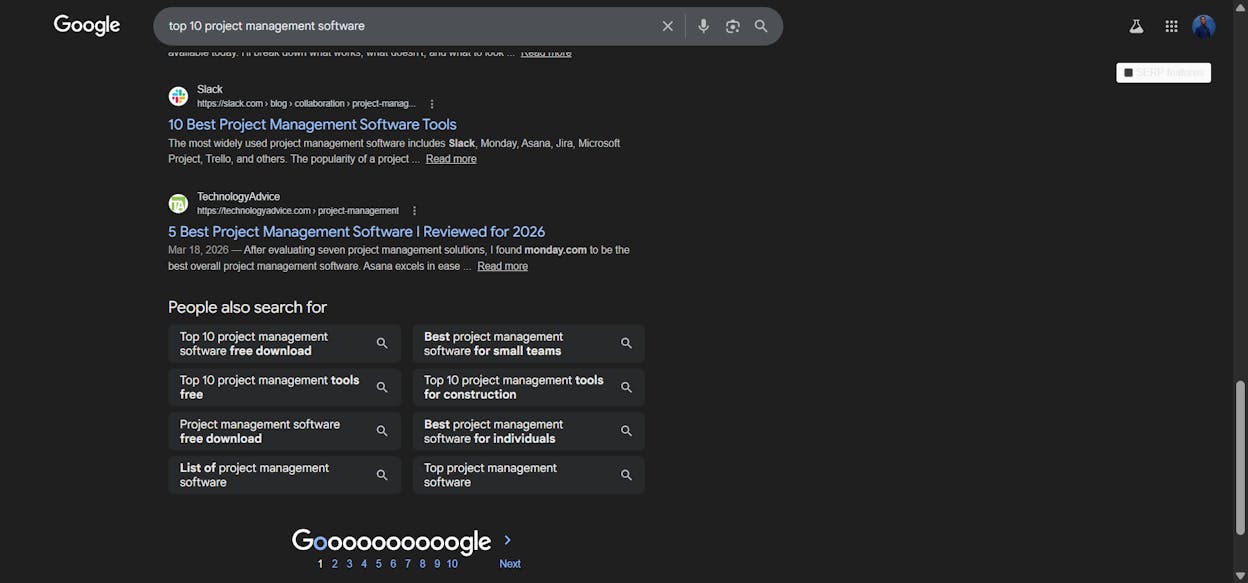Search 'Best project management software for small teams'
This screenshot has height=583, width=1248.
tap(529, 343)
